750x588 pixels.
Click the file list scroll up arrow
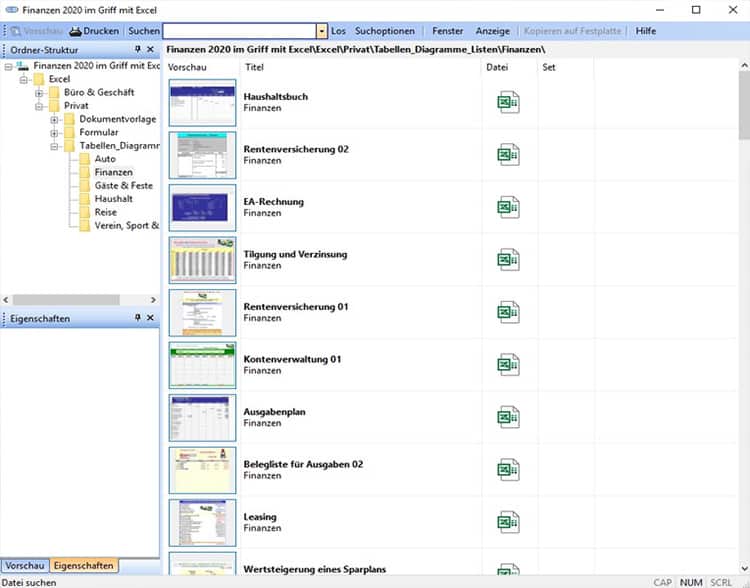744,65
